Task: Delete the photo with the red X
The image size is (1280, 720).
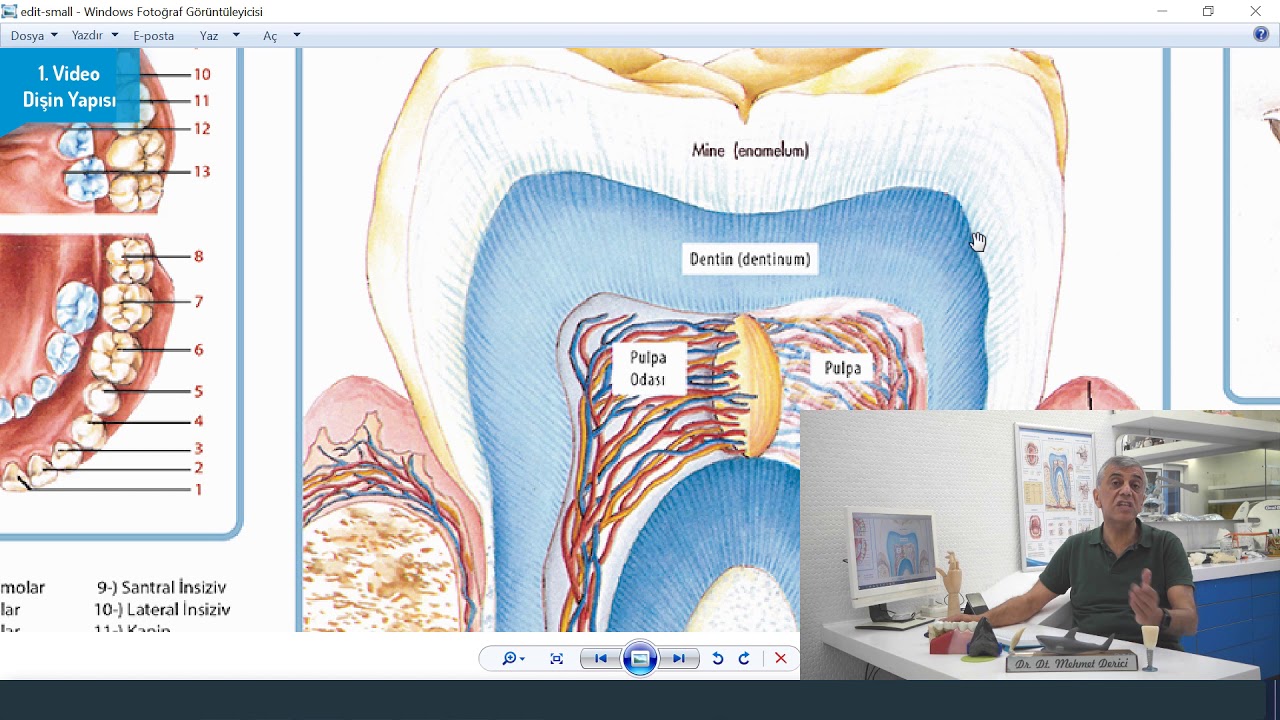Action: pos(781,658)
